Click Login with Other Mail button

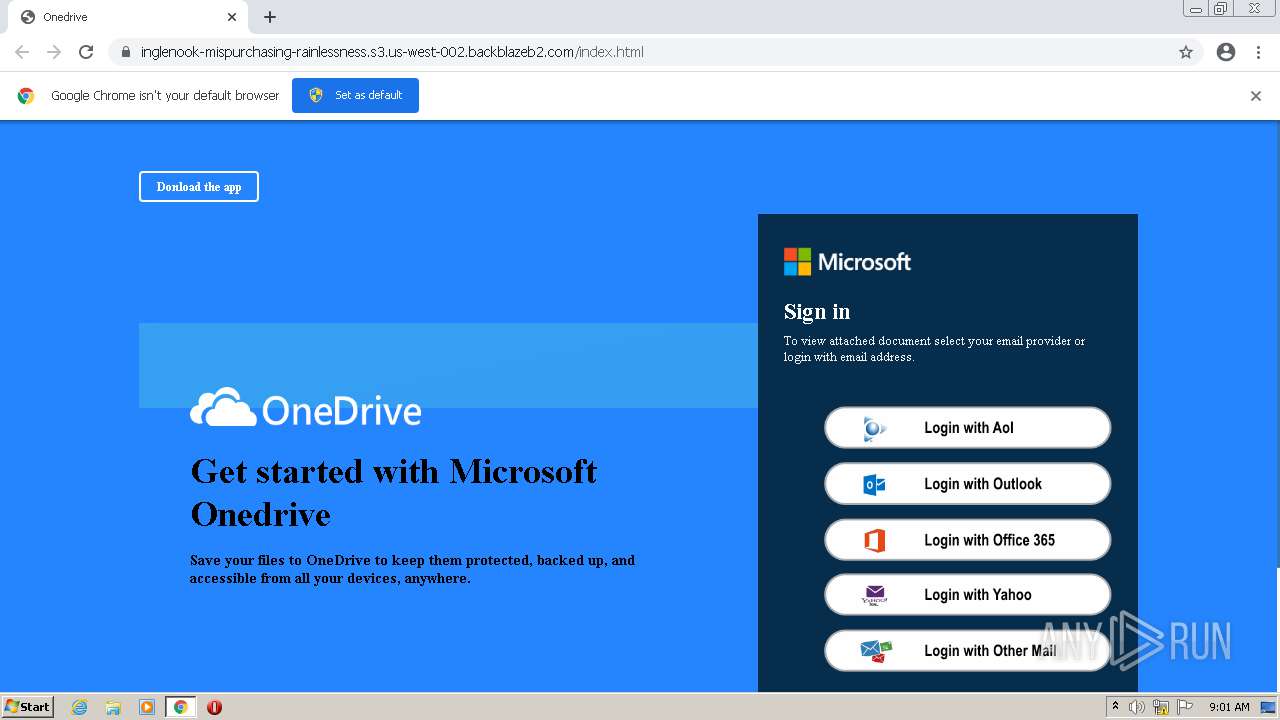pyautogui.click(x=967, y=651)
